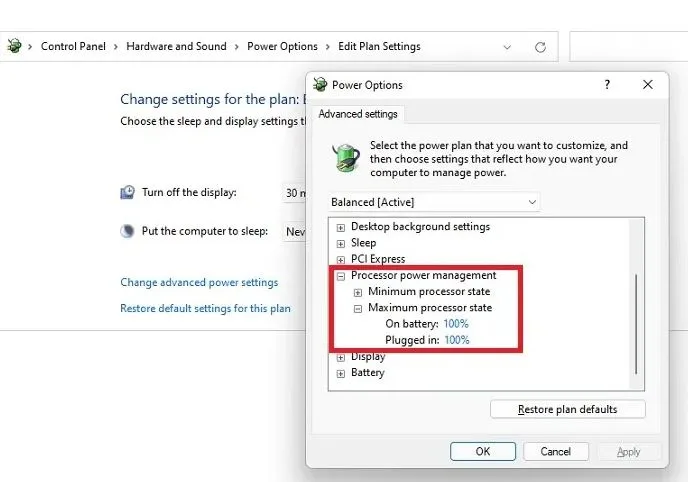Select the Battery label in settings tree
Viewport: 688px width, 482px height.
pyautogui.click(x=368, y=372)
